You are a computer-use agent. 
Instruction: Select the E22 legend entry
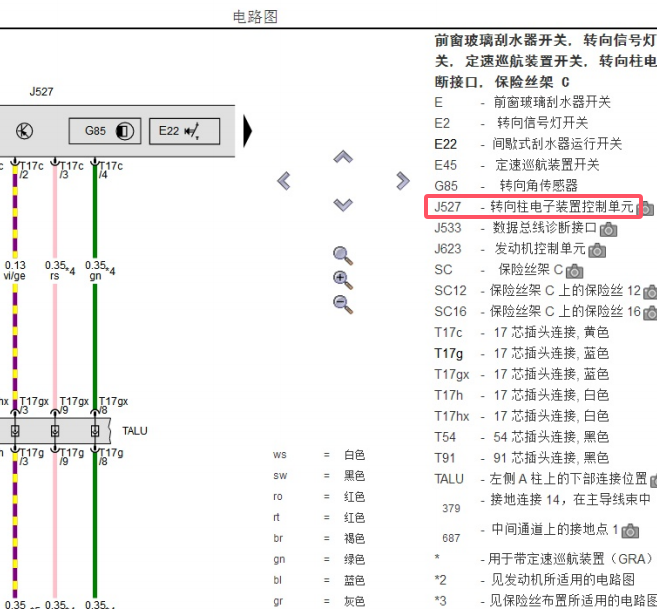pyautogui.click(x=528, y=144)
